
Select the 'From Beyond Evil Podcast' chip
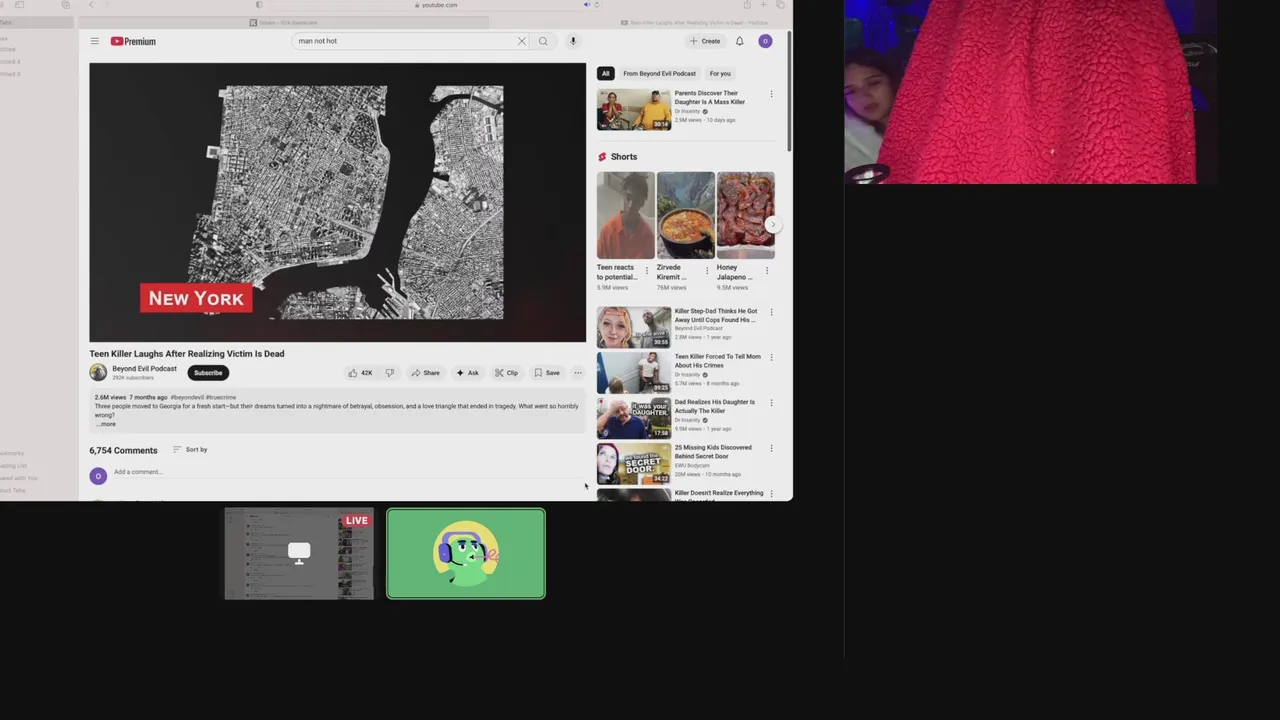(659, 73)
